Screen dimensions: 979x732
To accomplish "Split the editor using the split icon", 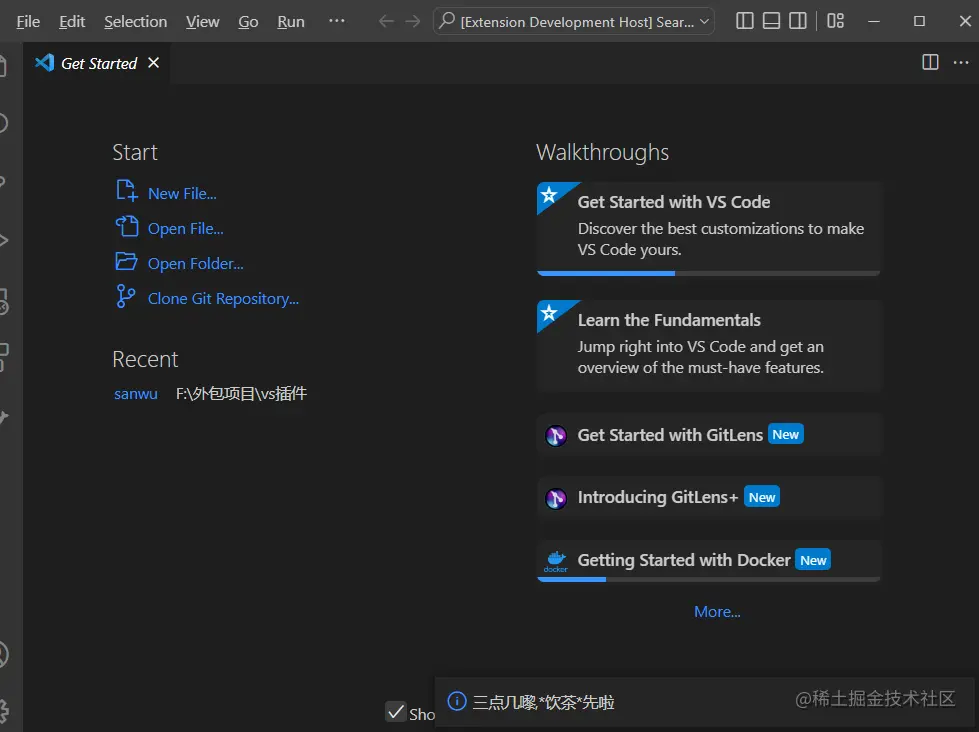I will (930, 63).
